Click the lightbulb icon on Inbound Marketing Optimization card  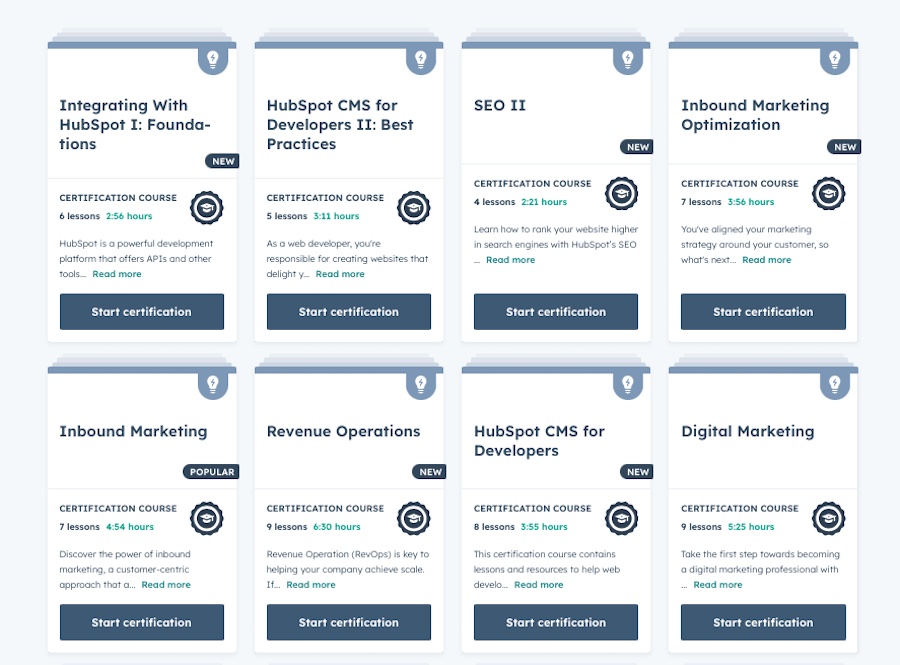pos(835,60)
